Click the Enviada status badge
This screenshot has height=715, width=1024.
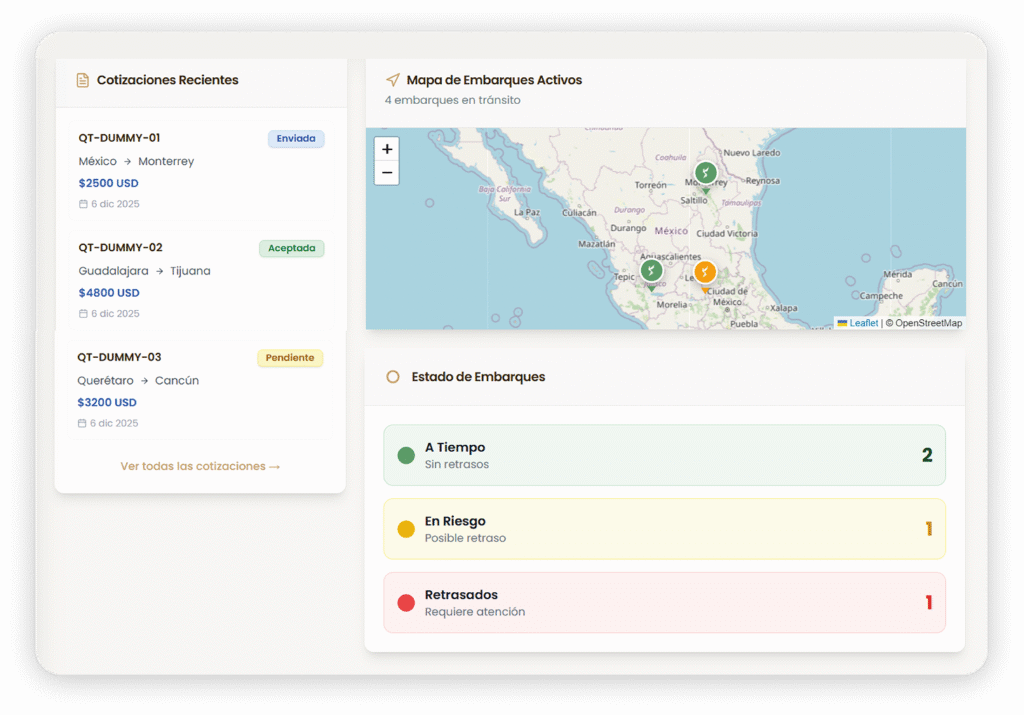coord(296,139)
